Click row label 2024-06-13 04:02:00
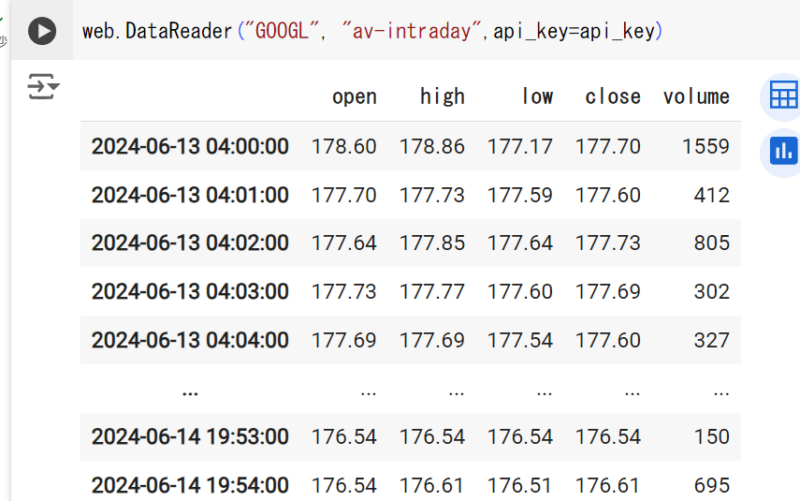 click(x=190, y=243)
